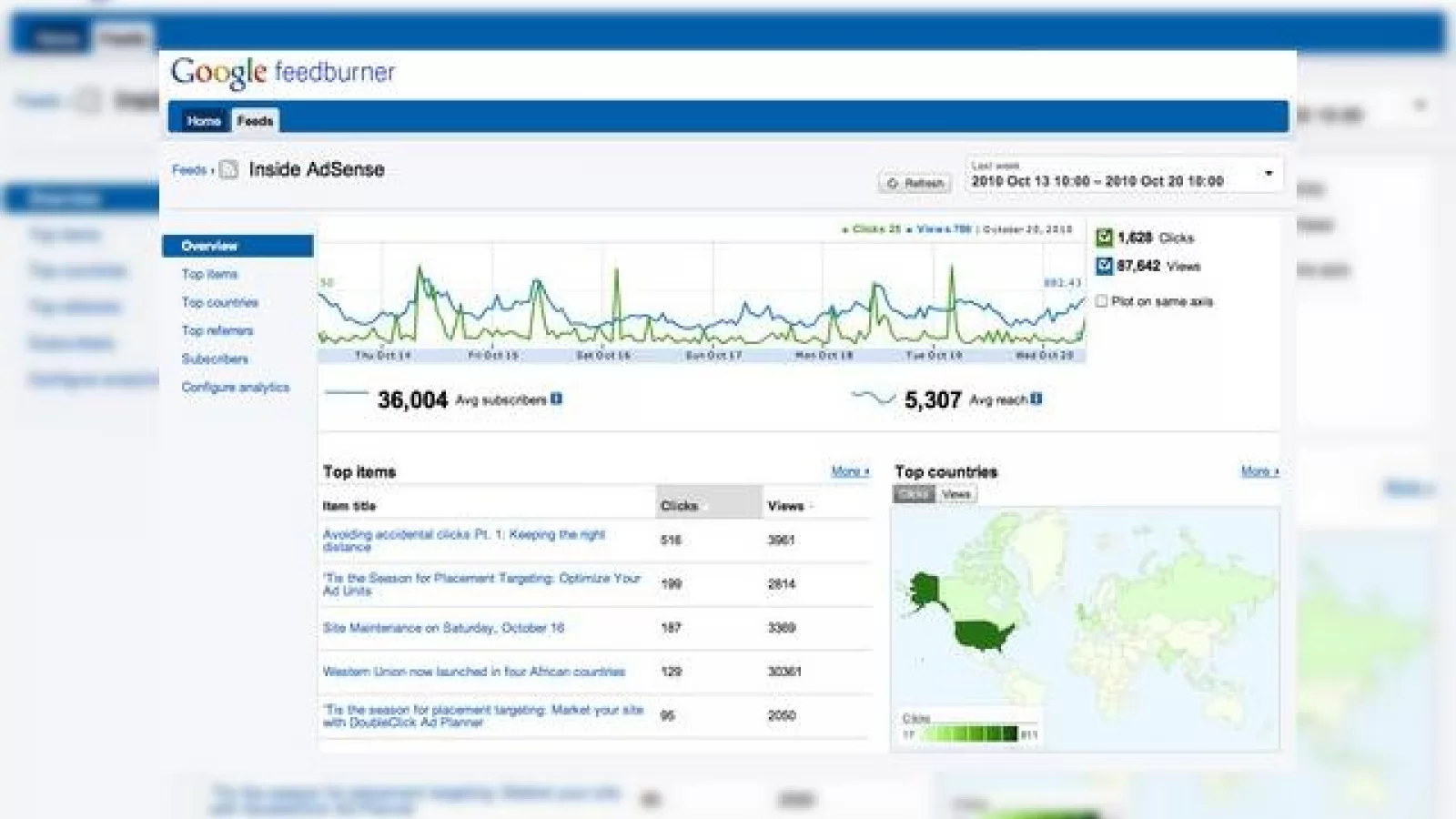Click the 30361 views cell
The image size is (1456, 819).
pyautogui.click(x=784, y=672)
